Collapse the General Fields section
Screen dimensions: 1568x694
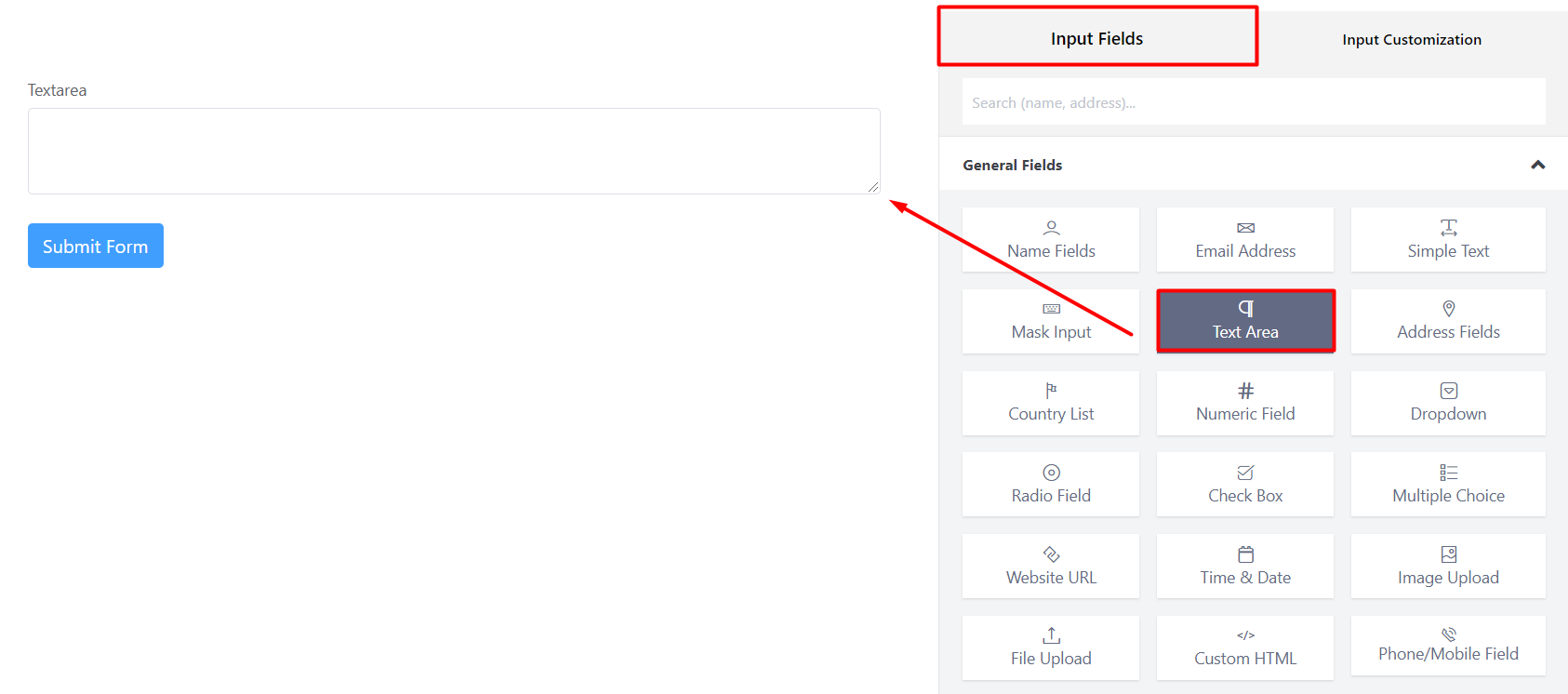tap(1536, 165)
